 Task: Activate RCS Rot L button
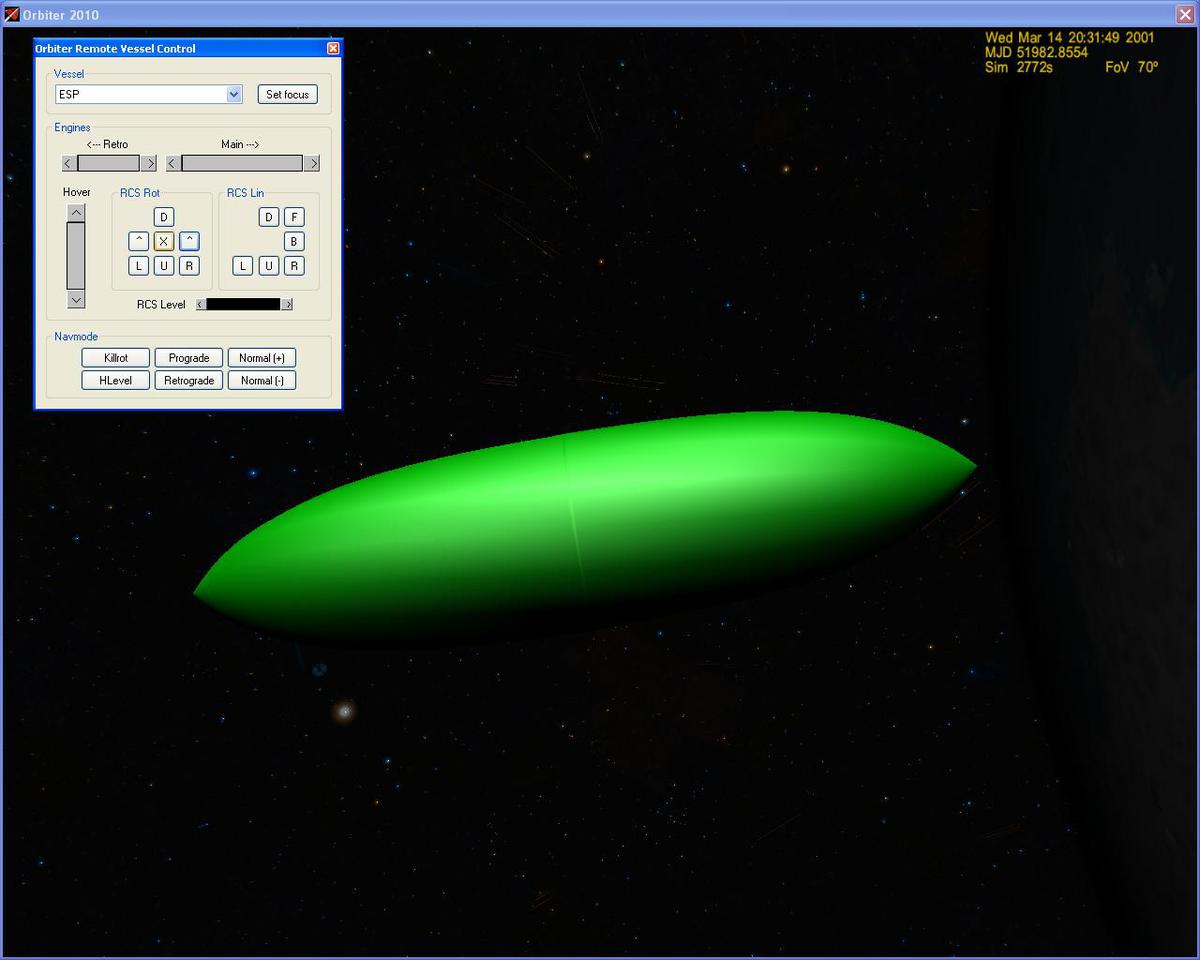139,265
